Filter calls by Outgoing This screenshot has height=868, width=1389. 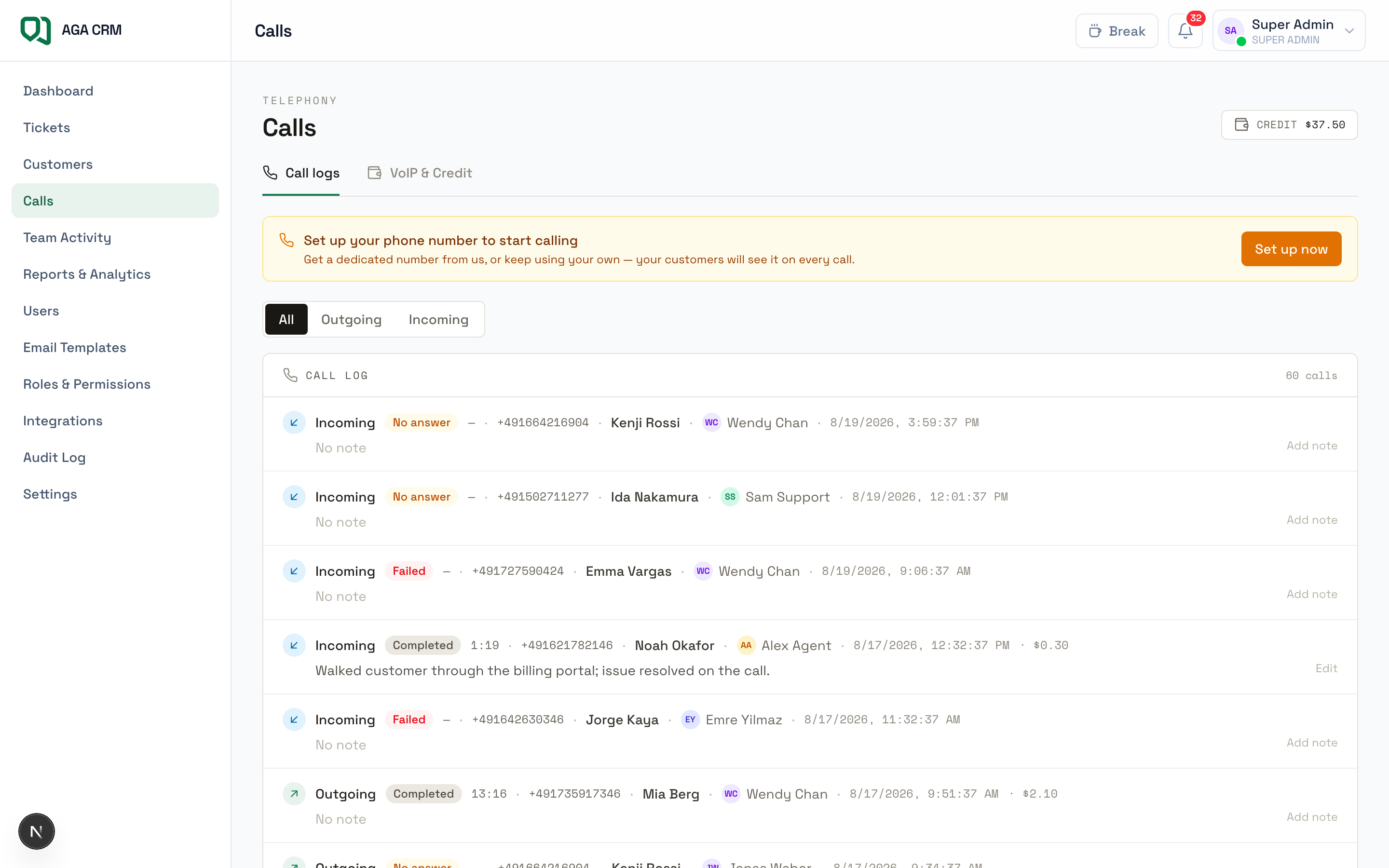click(351, 319)
